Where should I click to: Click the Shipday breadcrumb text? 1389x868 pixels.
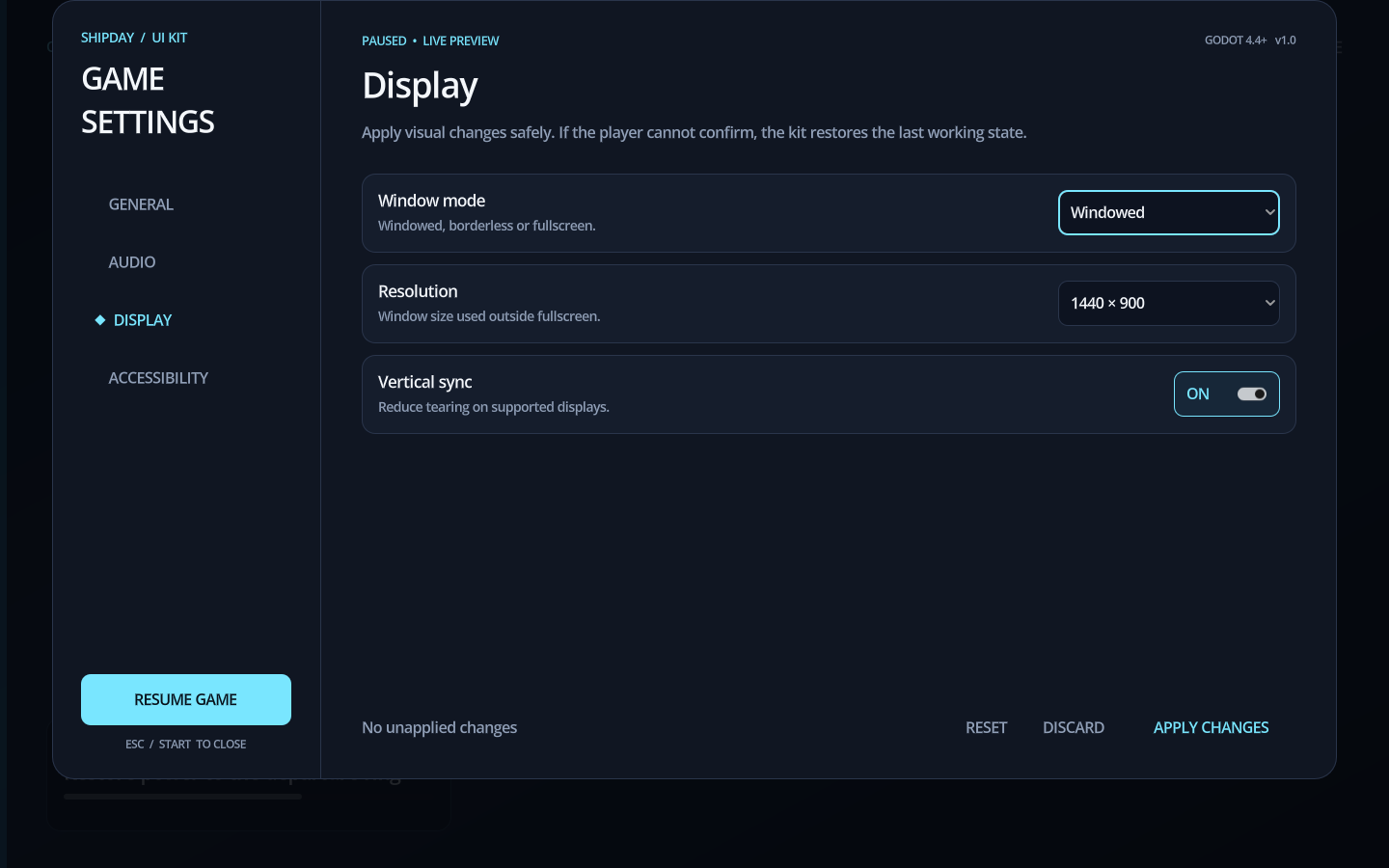(107, 38)
